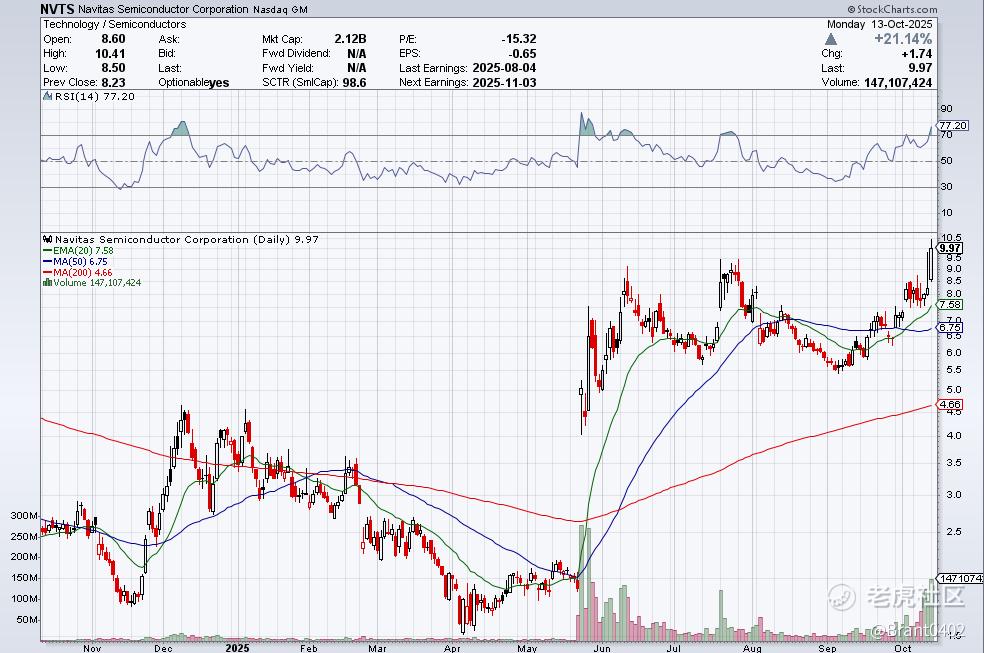The width and height of the screenshot is (984, 653).
Task: Click the Monday 13-Oct-2025 date
Action: 879,24
